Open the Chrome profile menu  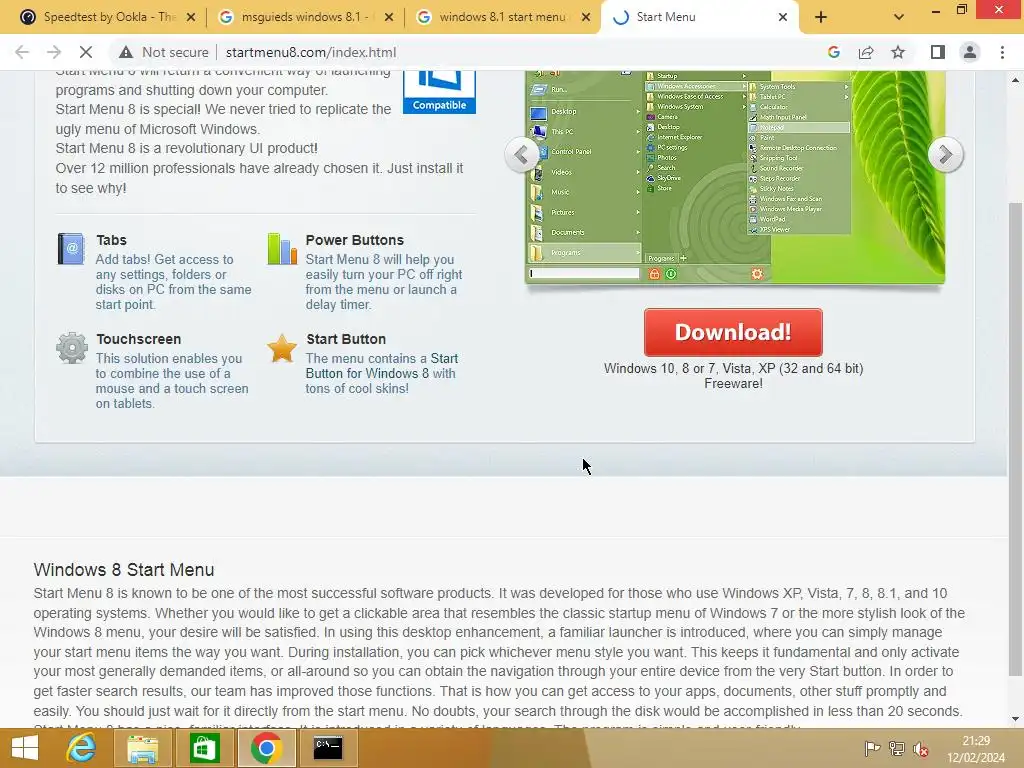pyautogui.click(x=970, y=52)
